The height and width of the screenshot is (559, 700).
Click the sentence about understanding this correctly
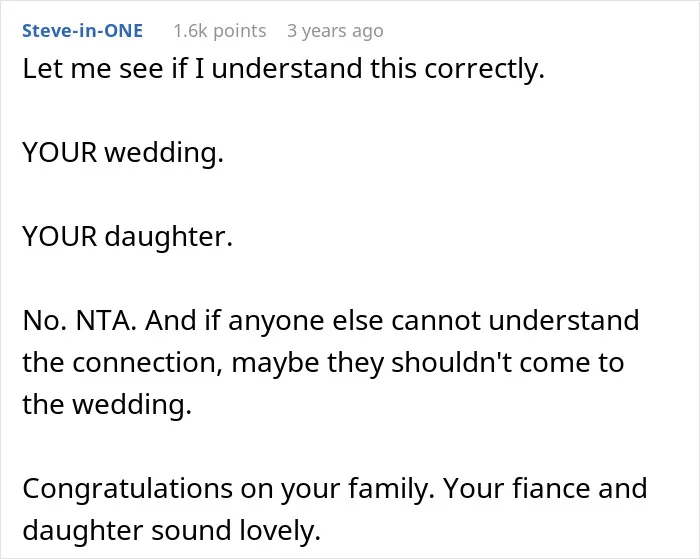[x=283, y=69]
